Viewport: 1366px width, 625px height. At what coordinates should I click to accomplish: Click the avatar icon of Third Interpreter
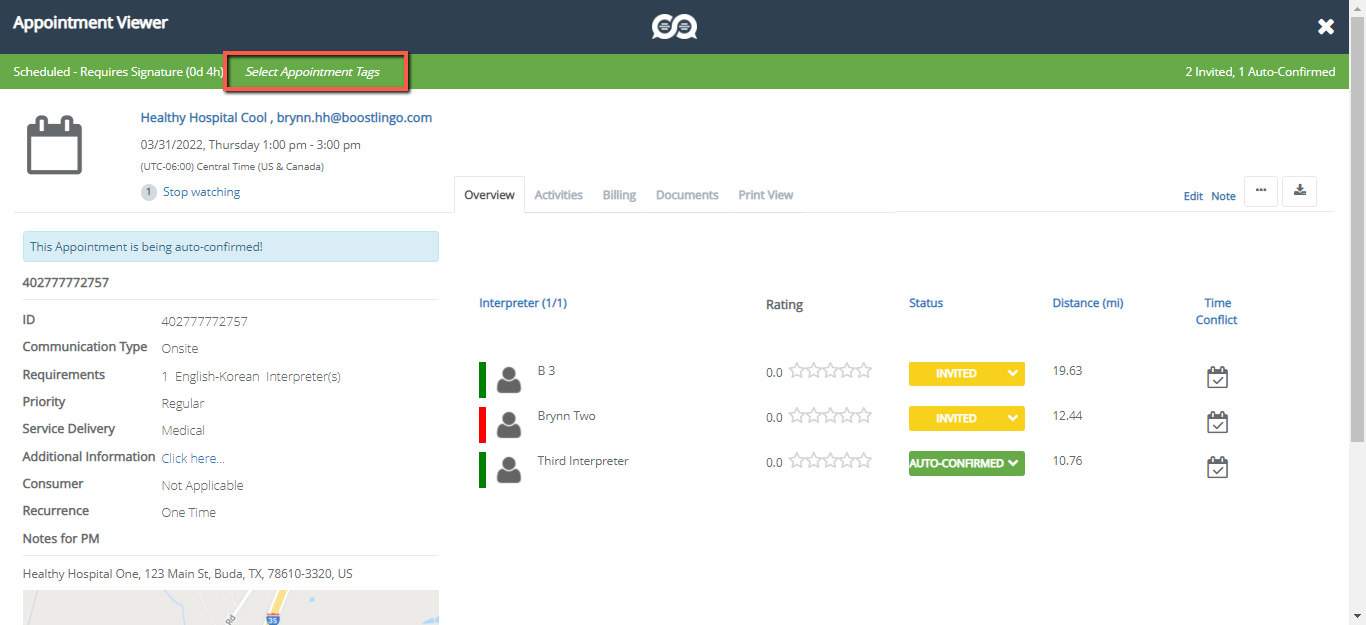coord(509,469)
